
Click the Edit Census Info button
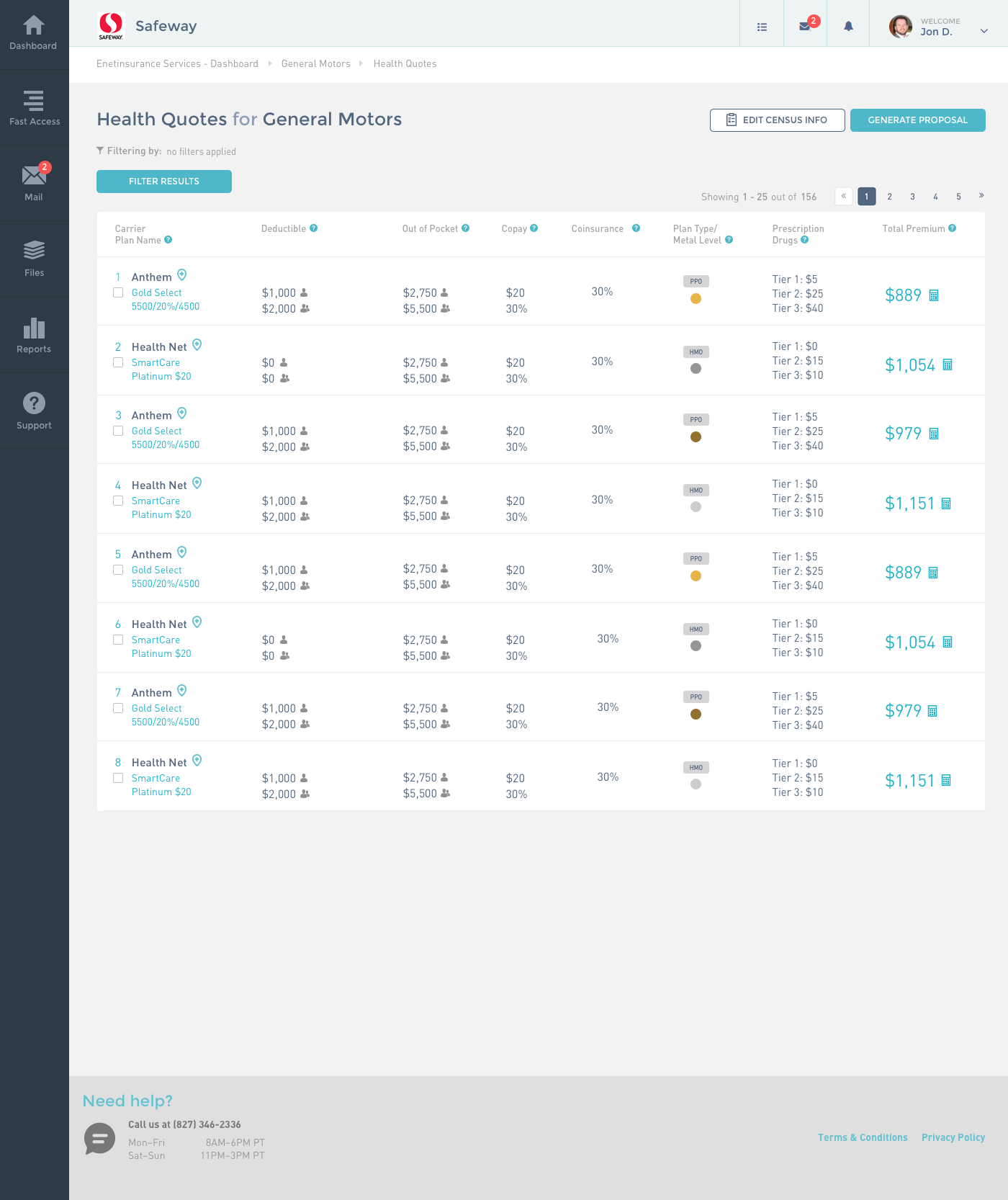pos(778,120)
